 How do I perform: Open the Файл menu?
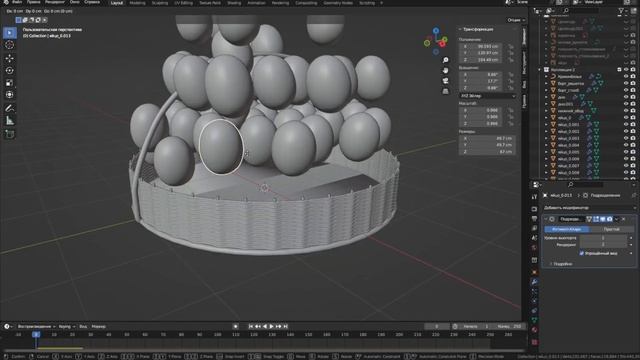17,2
